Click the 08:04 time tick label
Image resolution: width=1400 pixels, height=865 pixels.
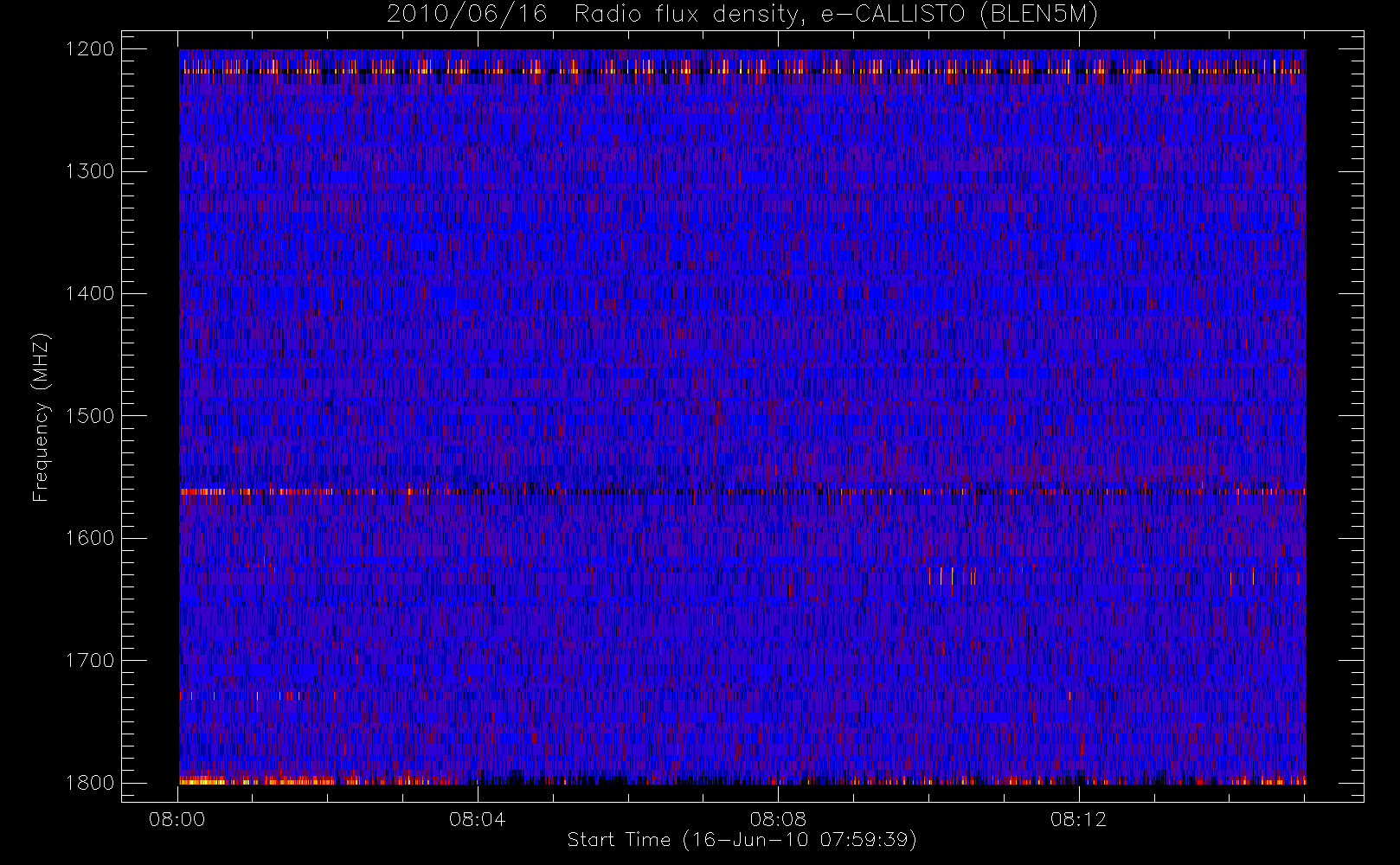478,819
